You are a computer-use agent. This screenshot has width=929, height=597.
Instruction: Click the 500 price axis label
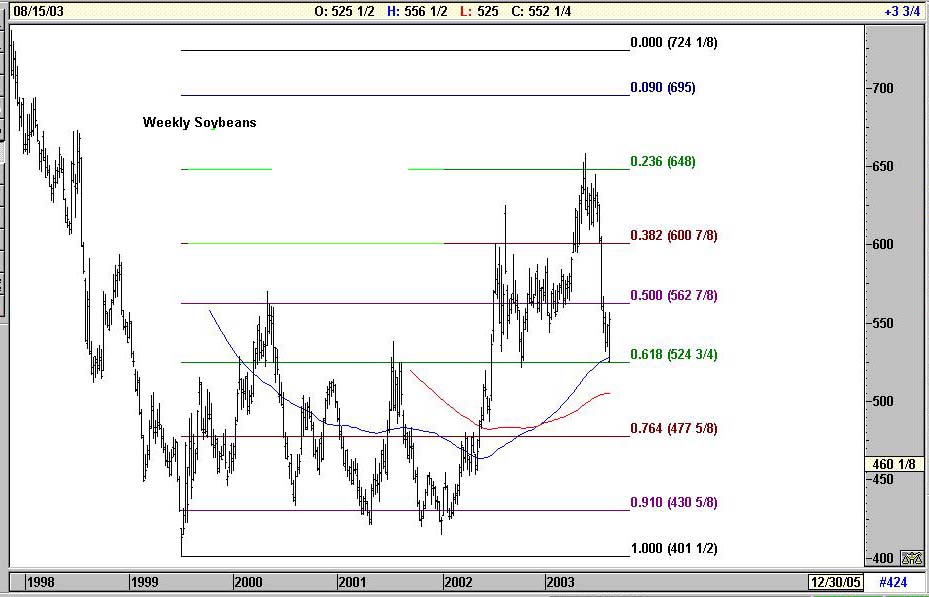[x=882, y=402]
